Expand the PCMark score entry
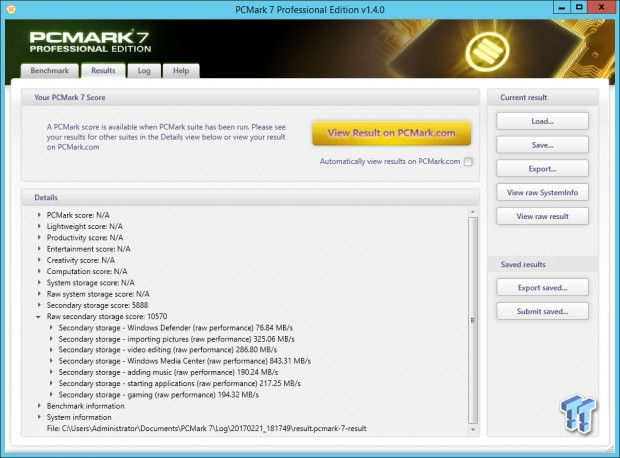The image size is (620, 458). 40,215
